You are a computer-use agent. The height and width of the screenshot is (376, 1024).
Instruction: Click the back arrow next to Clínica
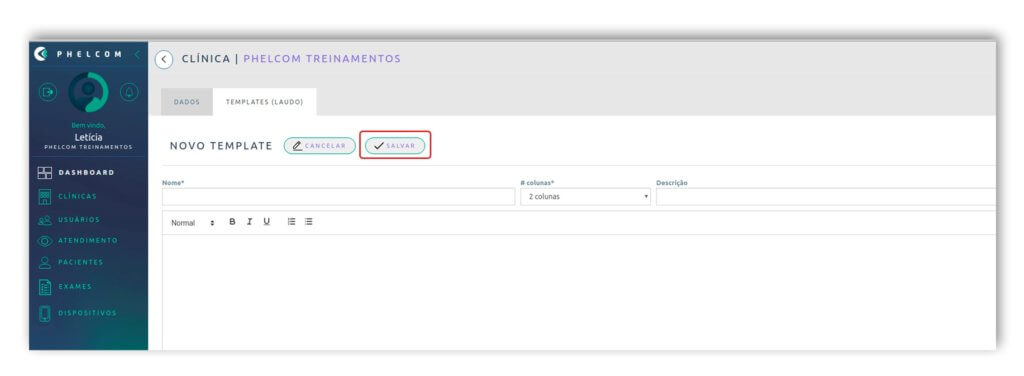pyautogui.click(x=164, y=59)
